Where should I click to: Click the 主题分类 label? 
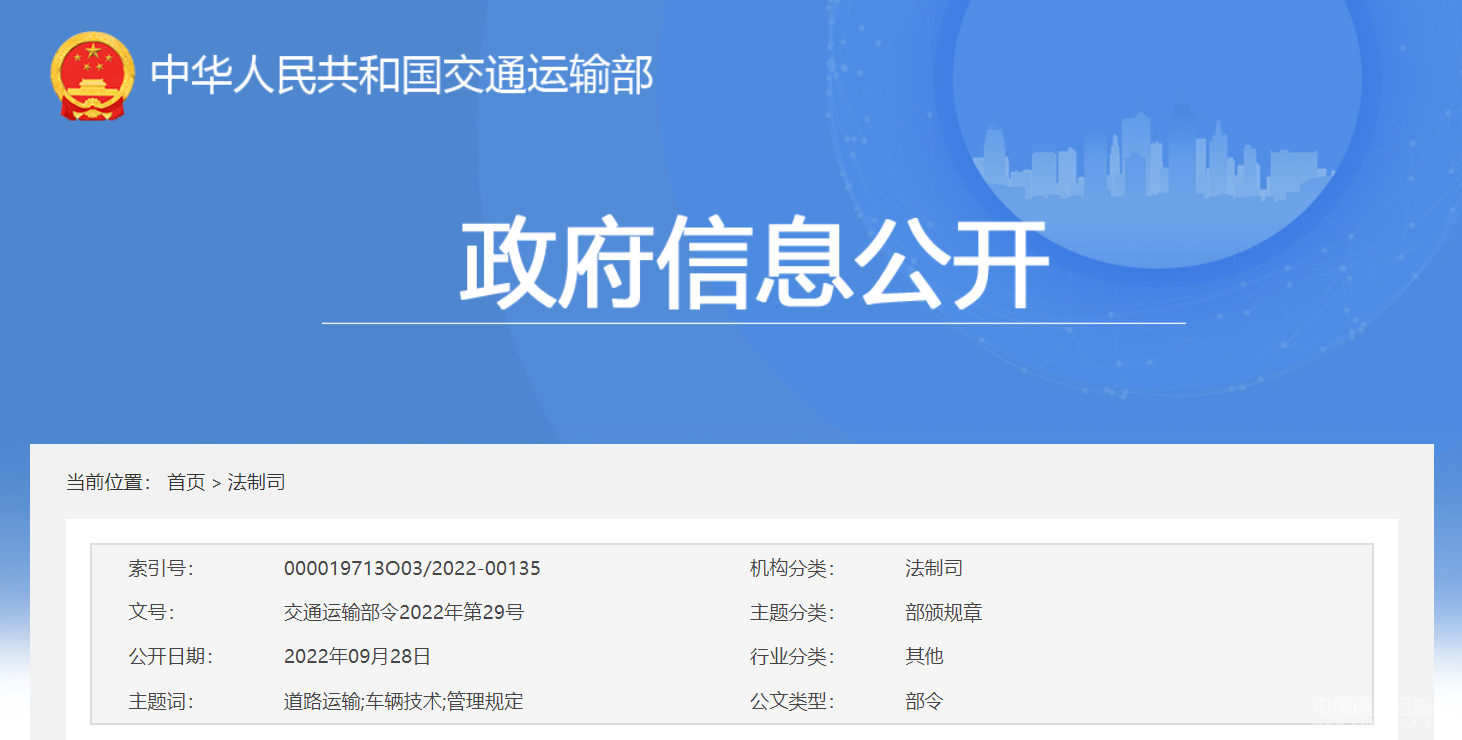(792, 612)
